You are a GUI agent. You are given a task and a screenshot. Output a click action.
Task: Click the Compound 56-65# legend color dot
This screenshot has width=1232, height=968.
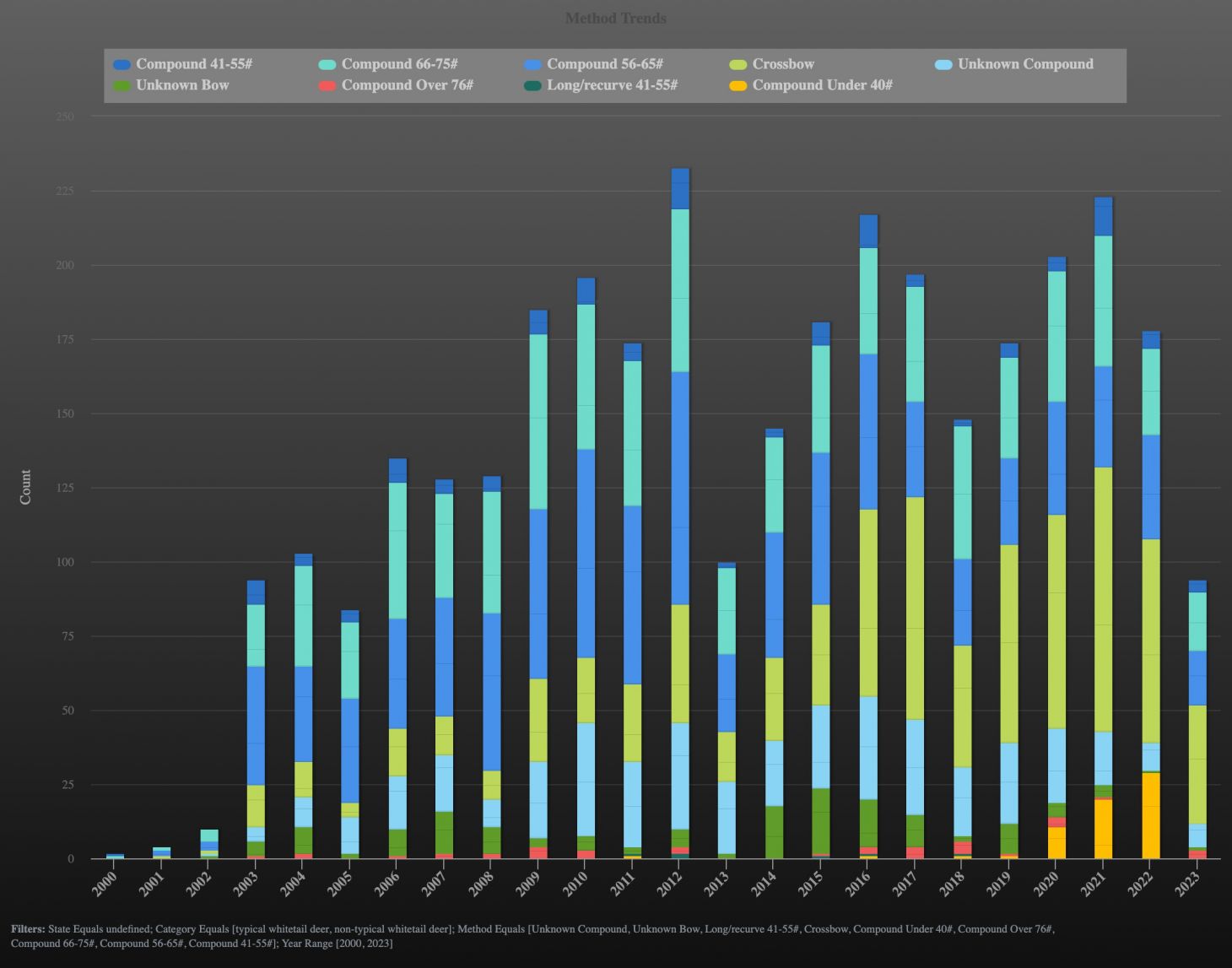(x=532, y=63)
